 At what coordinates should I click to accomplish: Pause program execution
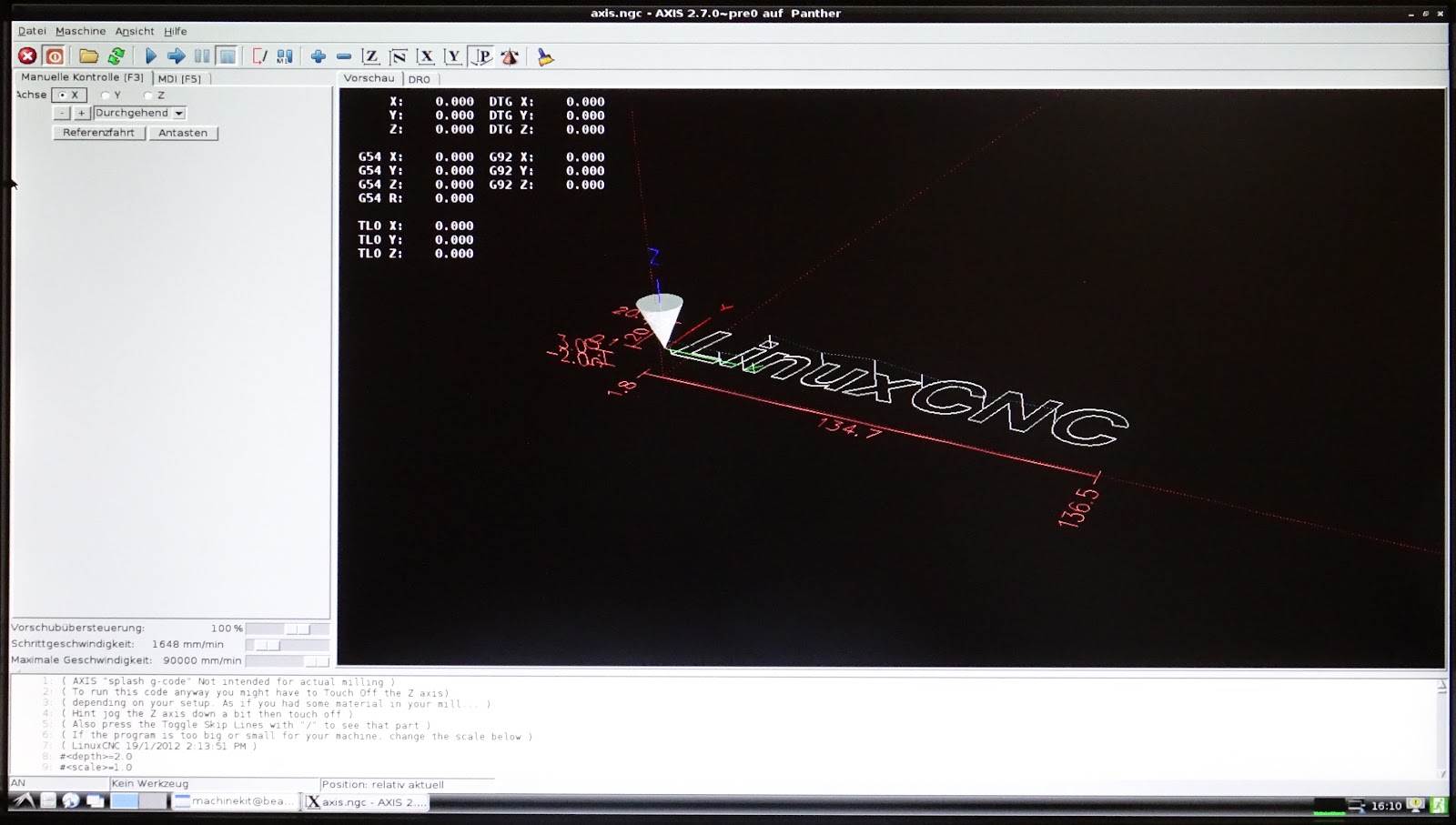click(x=202, y=56)
